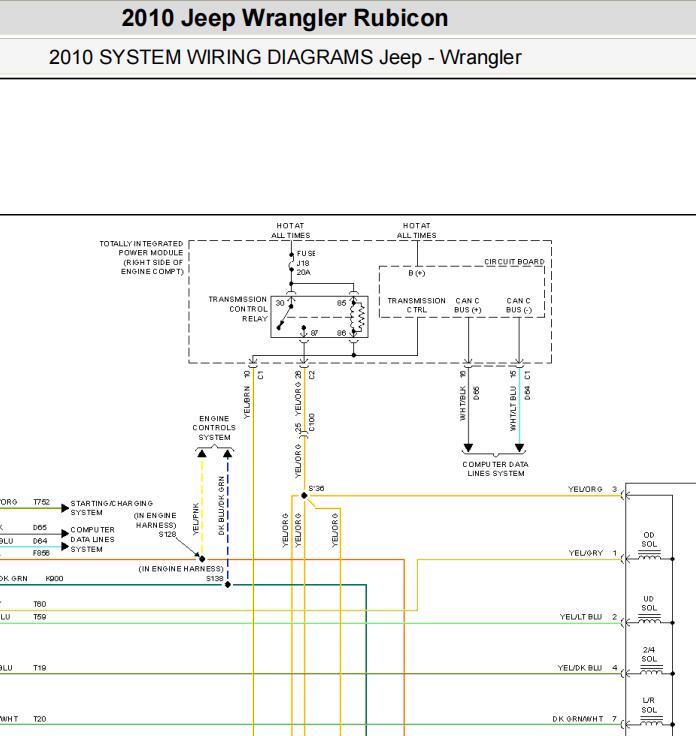Click relay terminal number 30
The width and height of the screenshot is (696, 736).
click(x=280, y=303)
